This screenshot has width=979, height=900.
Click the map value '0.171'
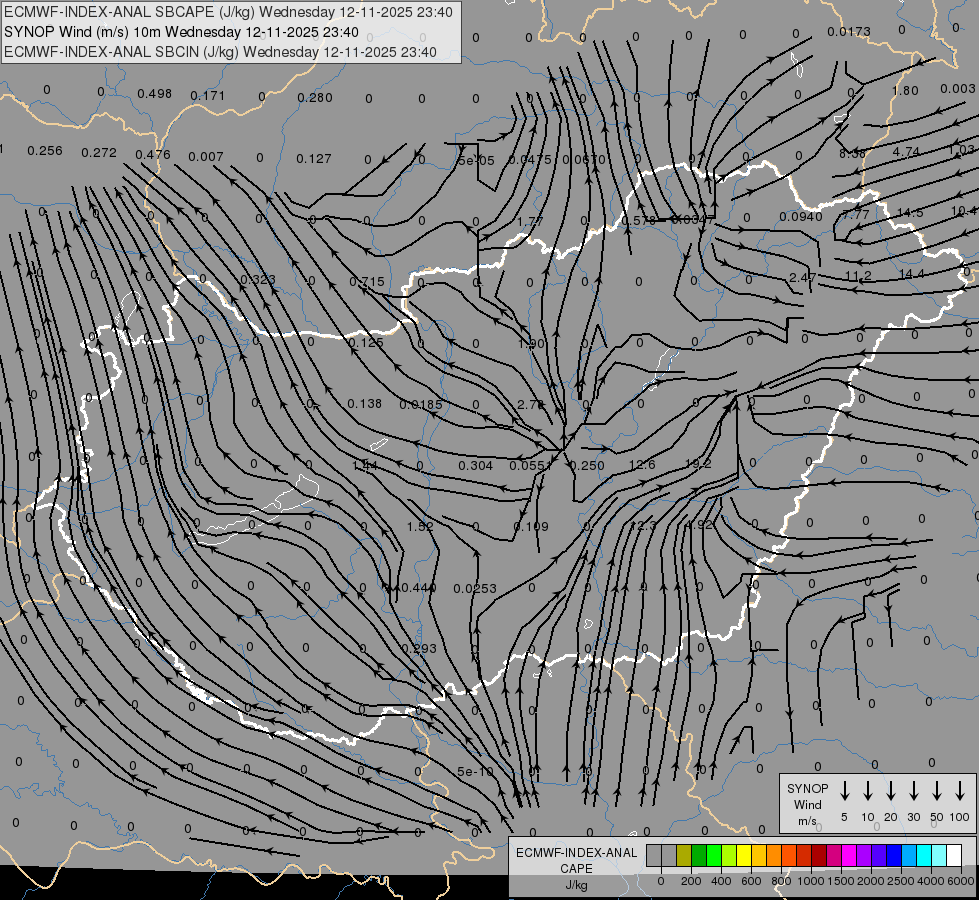207,96
